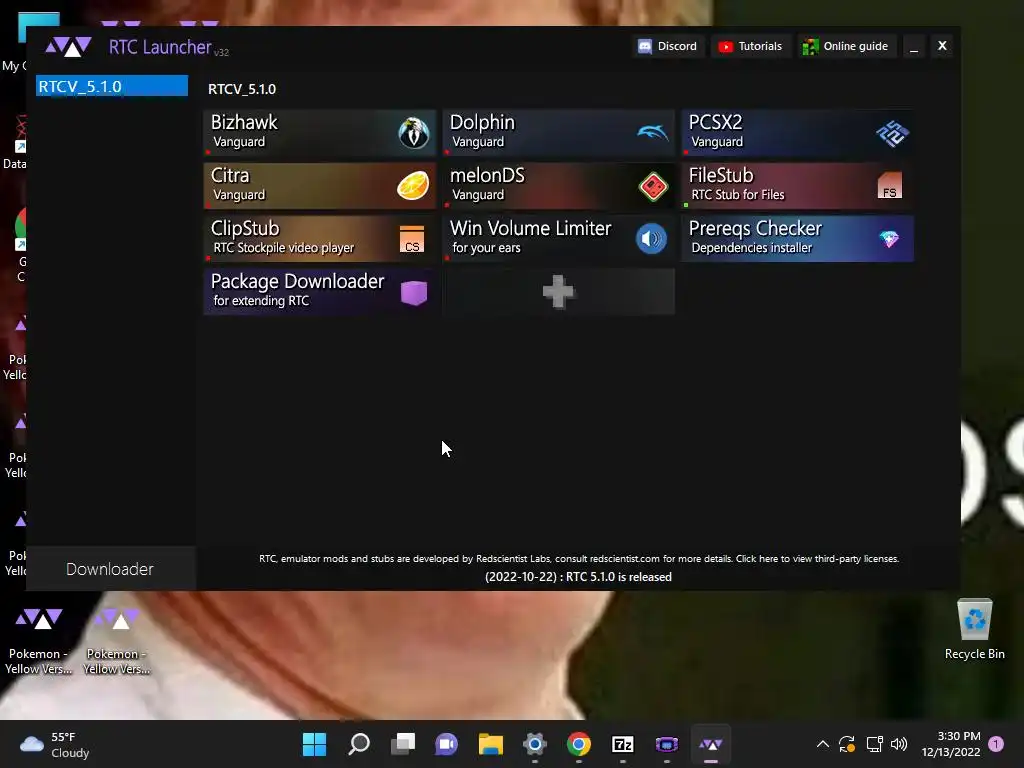Launch Citra Vanguard tile

pyautogui.click(x=319, y=185)
